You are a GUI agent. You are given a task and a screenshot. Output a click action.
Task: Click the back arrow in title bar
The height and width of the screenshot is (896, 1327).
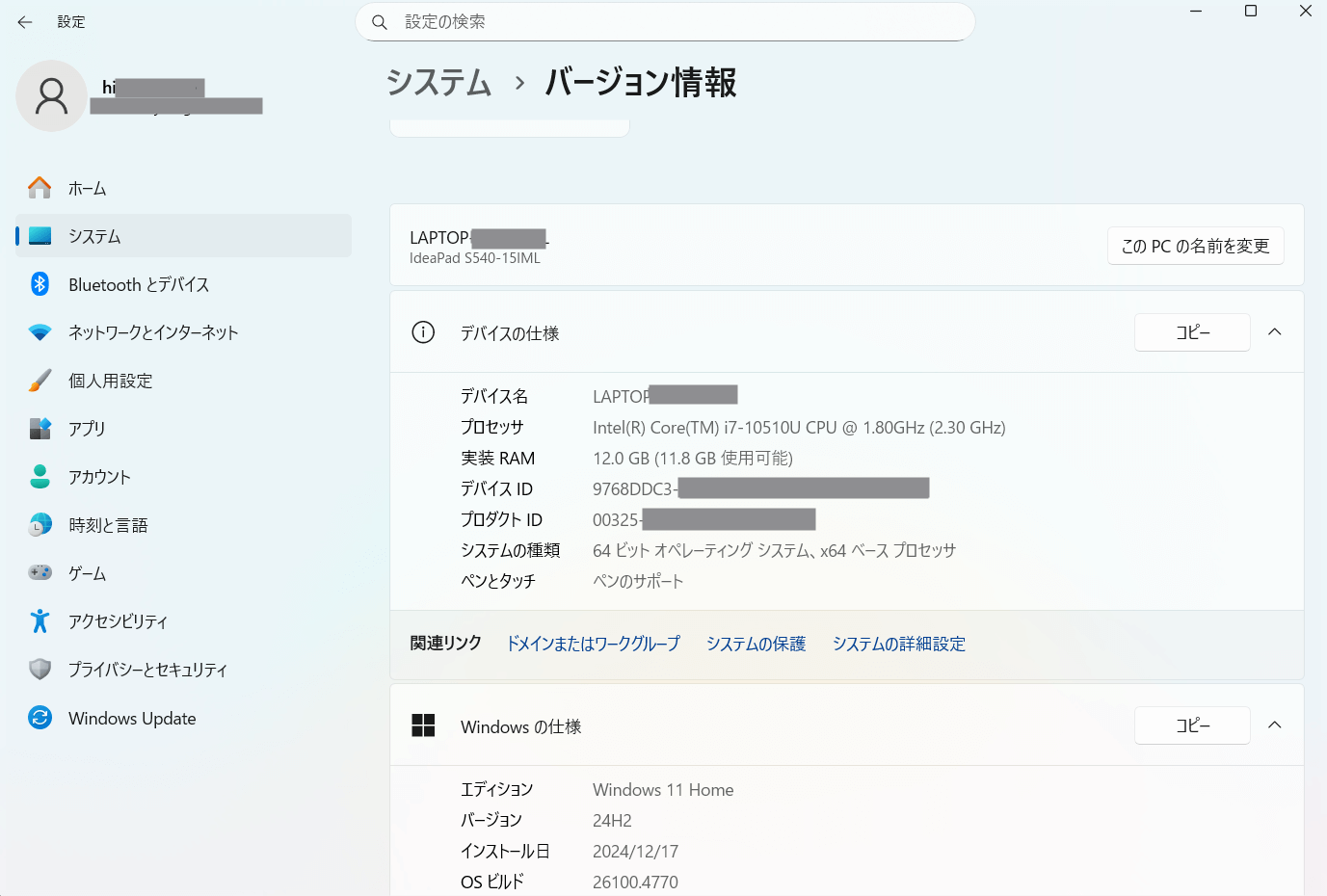coord(25,21)
